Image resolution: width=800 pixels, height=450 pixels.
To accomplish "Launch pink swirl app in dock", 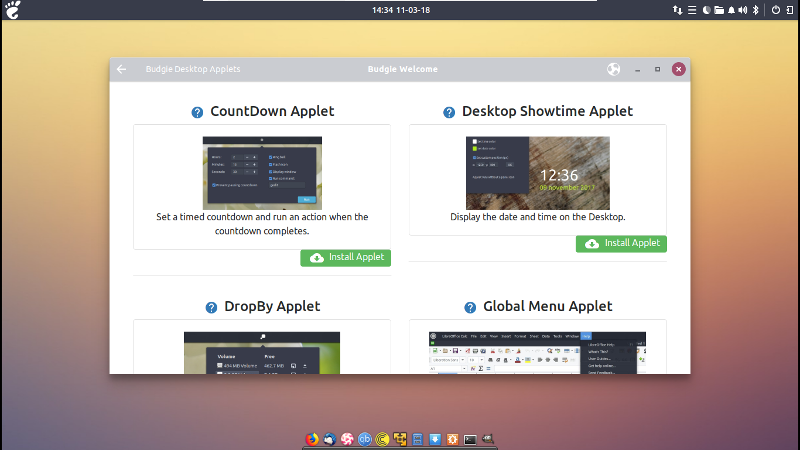I will coord(347,439).
